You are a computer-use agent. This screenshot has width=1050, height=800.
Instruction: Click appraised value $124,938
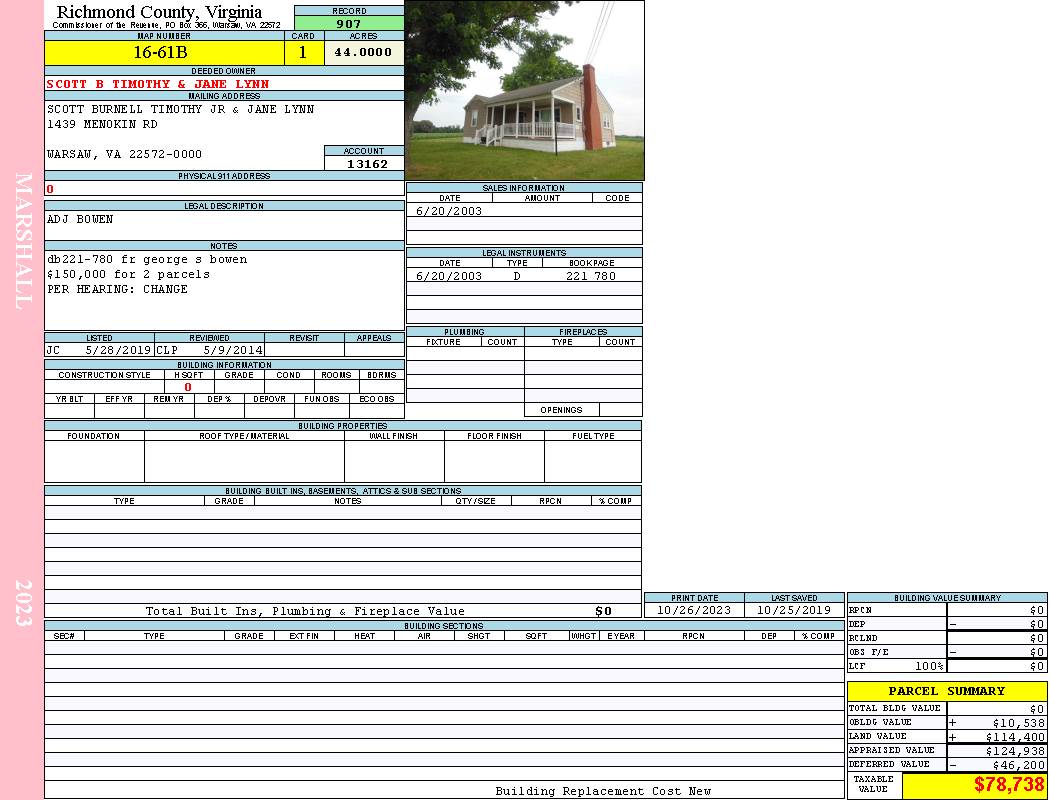coord(1015,751)
